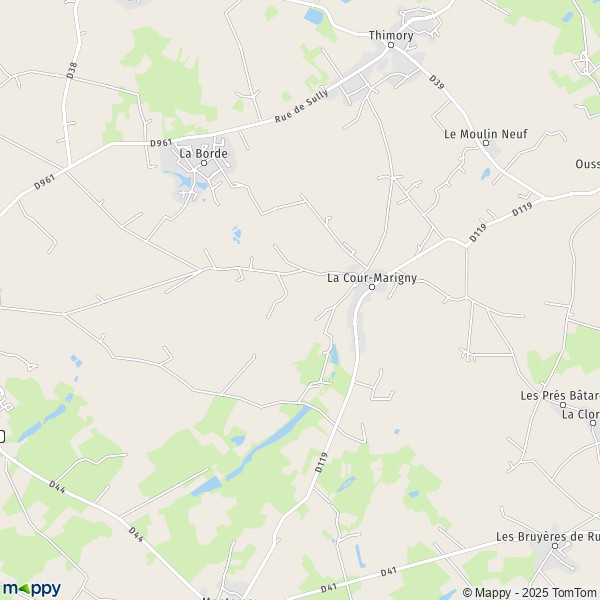Click the Les Prés Bâtard label
Image resolution: width=600 pixels, height=600 pixels.
click(560, 395)
